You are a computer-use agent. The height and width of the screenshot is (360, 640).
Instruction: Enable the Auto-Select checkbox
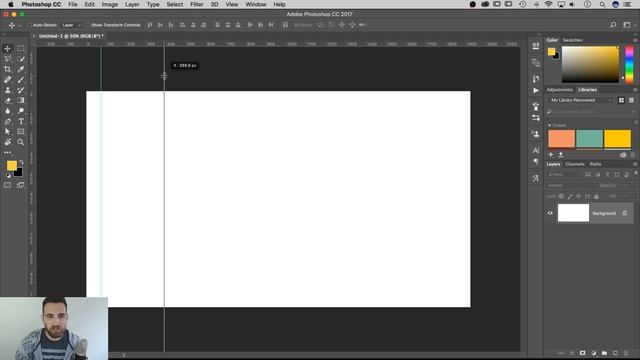(29, 25)
